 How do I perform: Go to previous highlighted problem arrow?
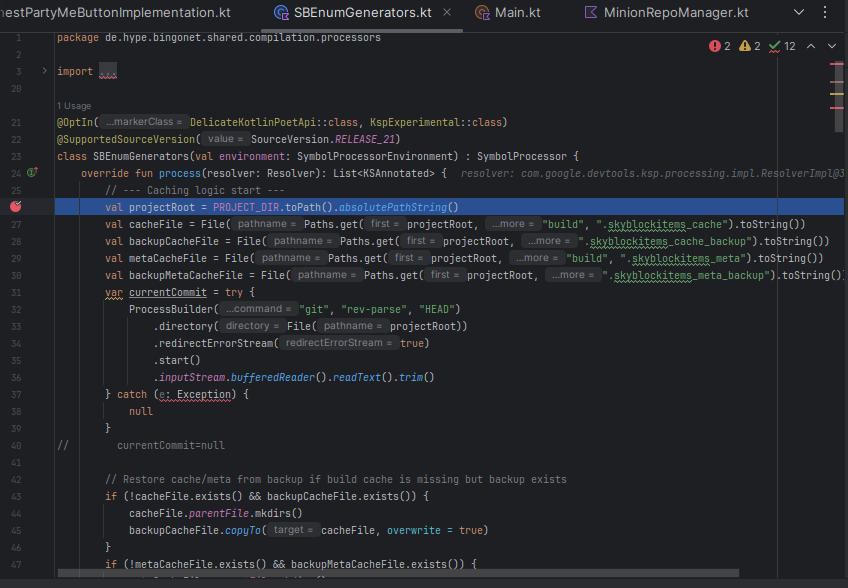[x=811, y=46]
